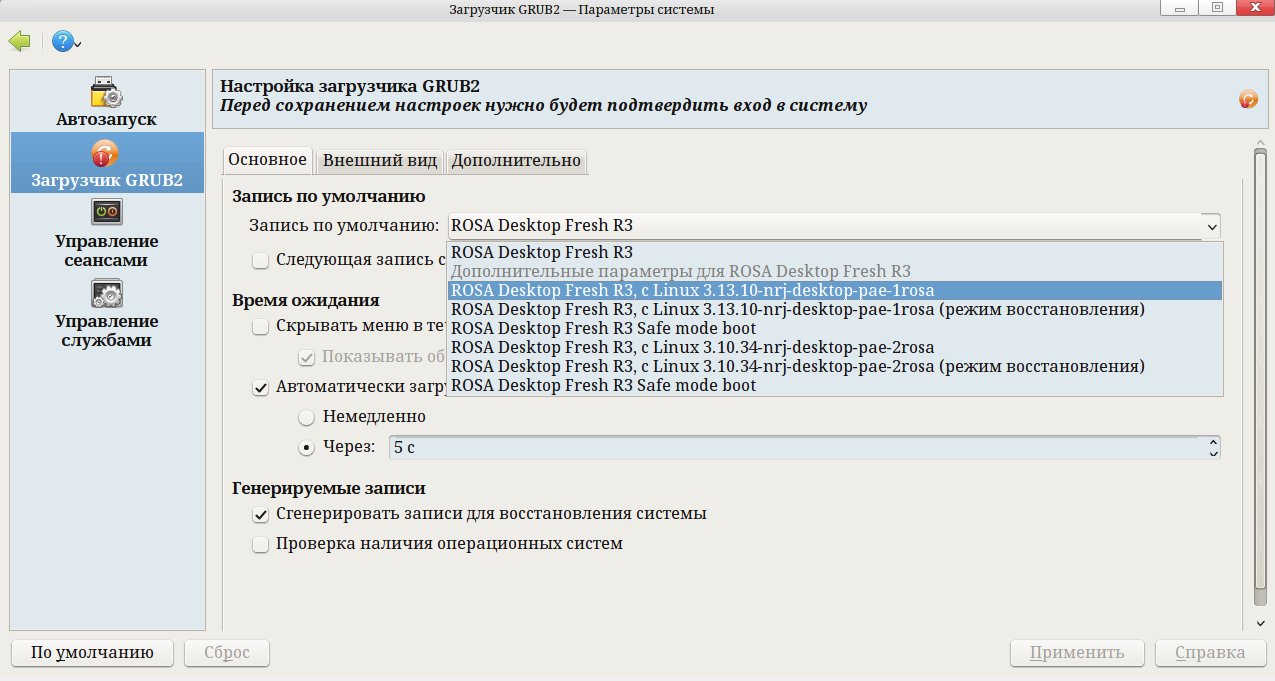
Task: Switch to the Внешний вид tab
Action: [380, 161]
